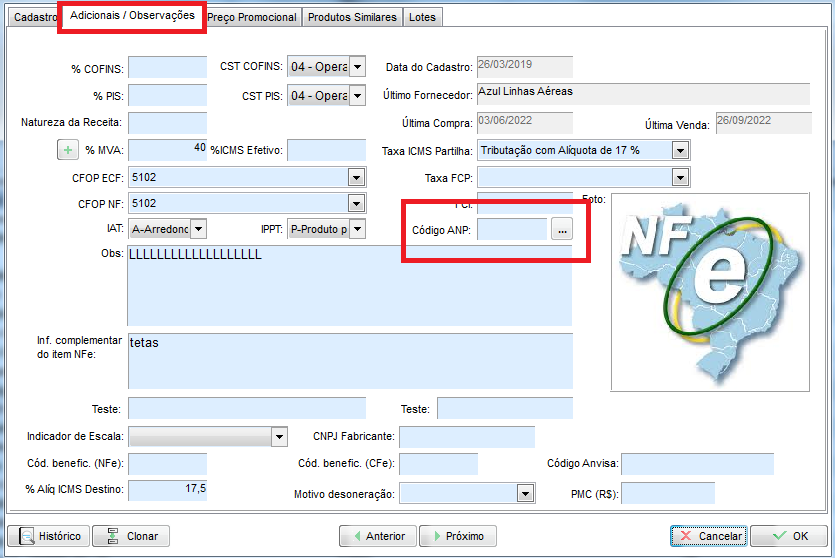This screenshot has width=835, height=558.
Task: Click the CNPJ Fabricante input field
Action: (466, 437)
